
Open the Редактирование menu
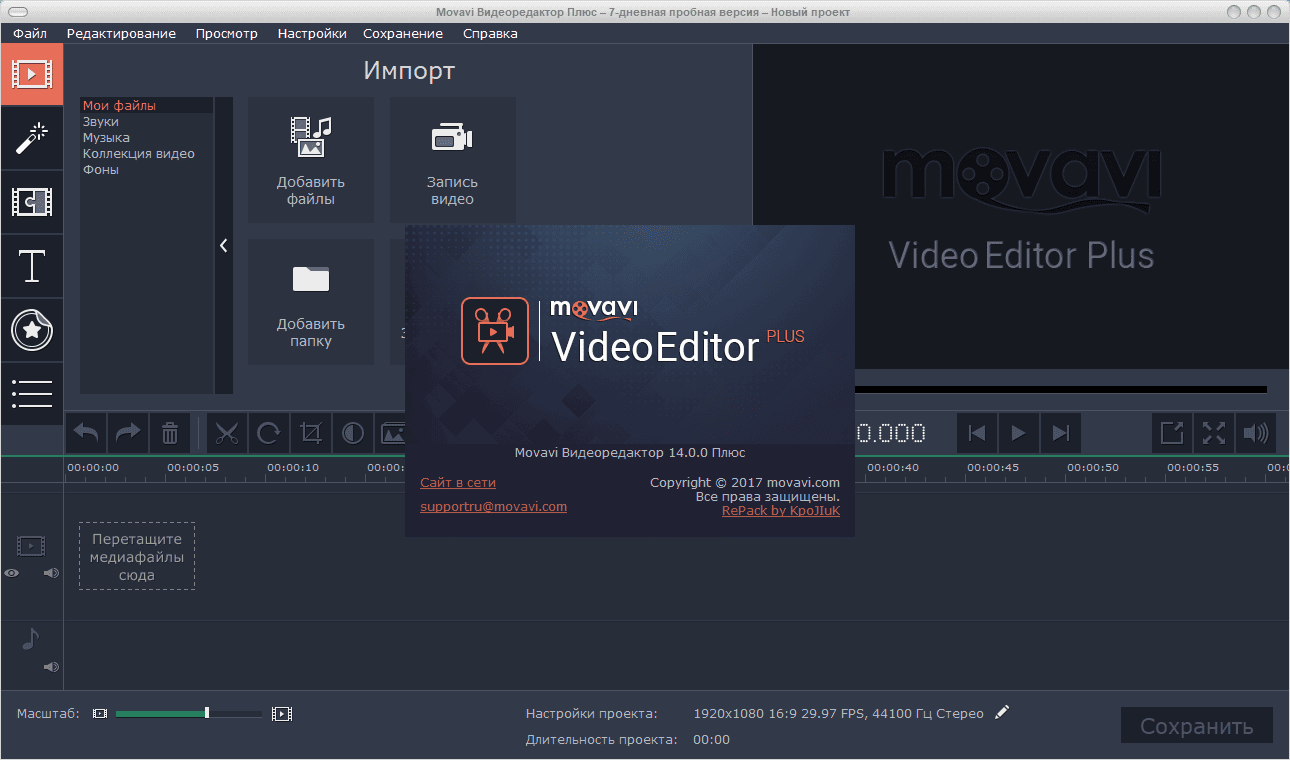[x=121, y=33]
